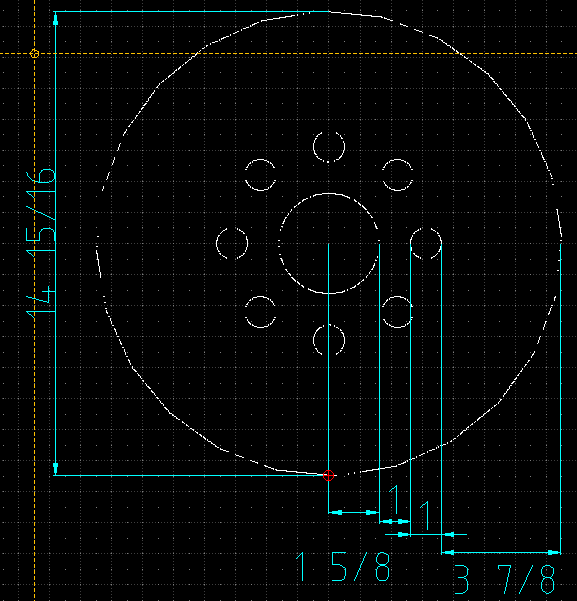Click the red origin marker on the circle
This screenshot has width=577, height=601.
[x=329, y=475]
